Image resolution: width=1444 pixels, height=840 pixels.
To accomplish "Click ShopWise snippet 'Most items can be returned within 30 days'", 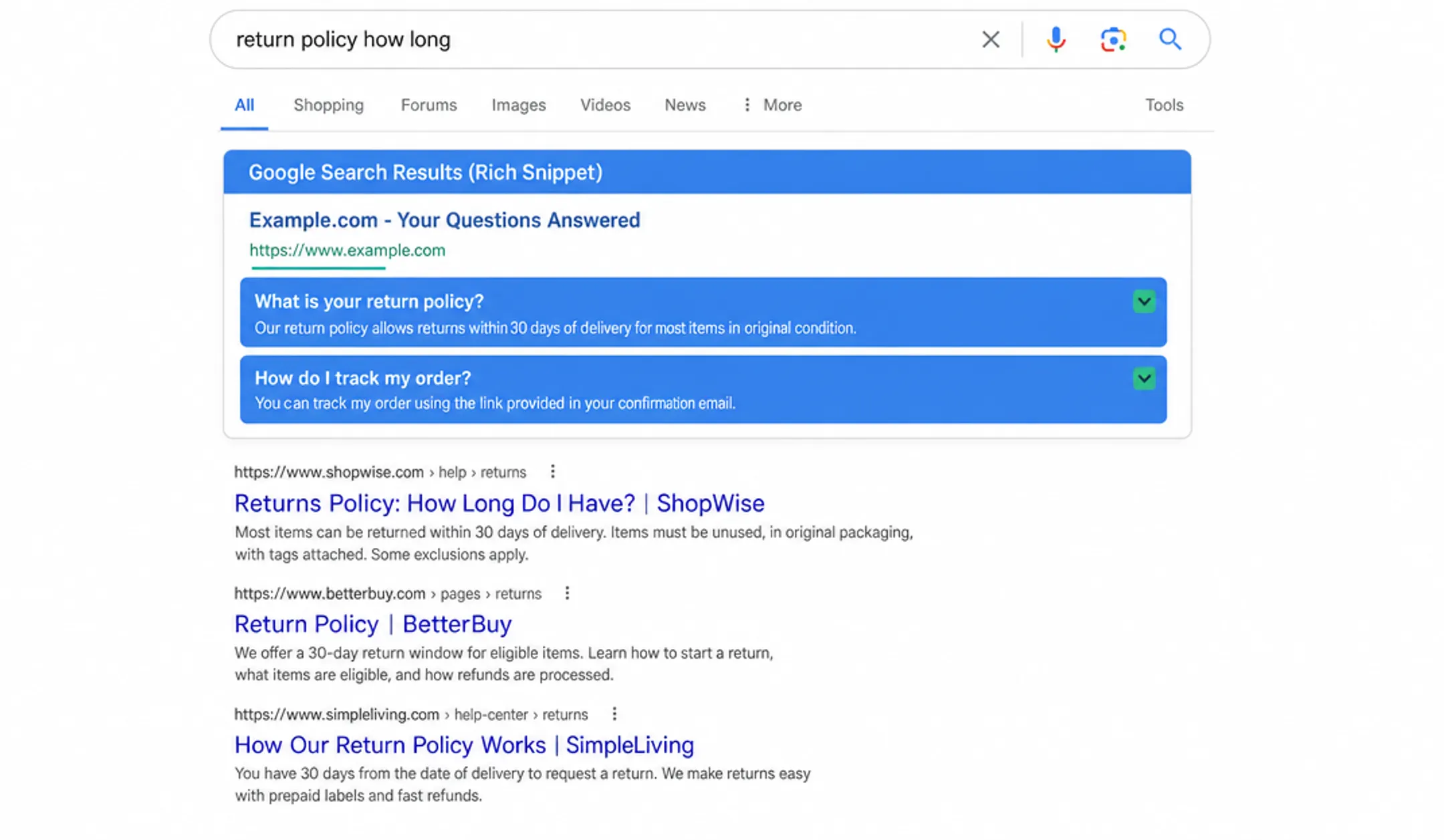I will tap(574, 543).
